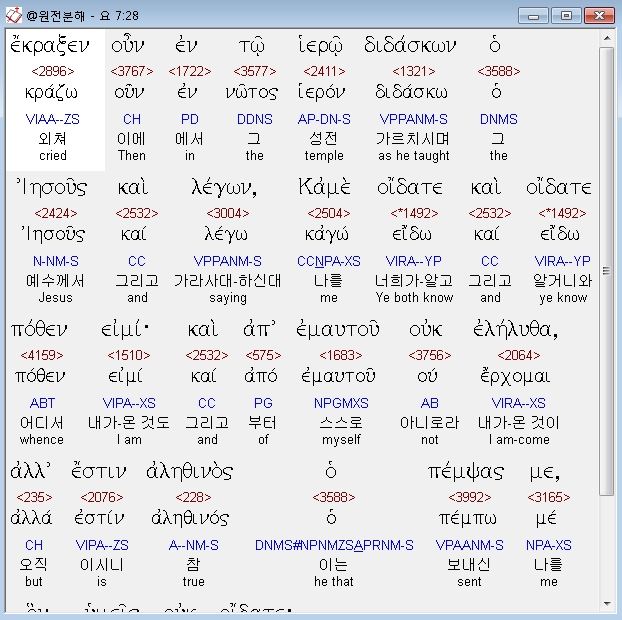Viewport: 622px width, 620px height.
Task: Close the 원전분해 window
Action: [599, 16]
